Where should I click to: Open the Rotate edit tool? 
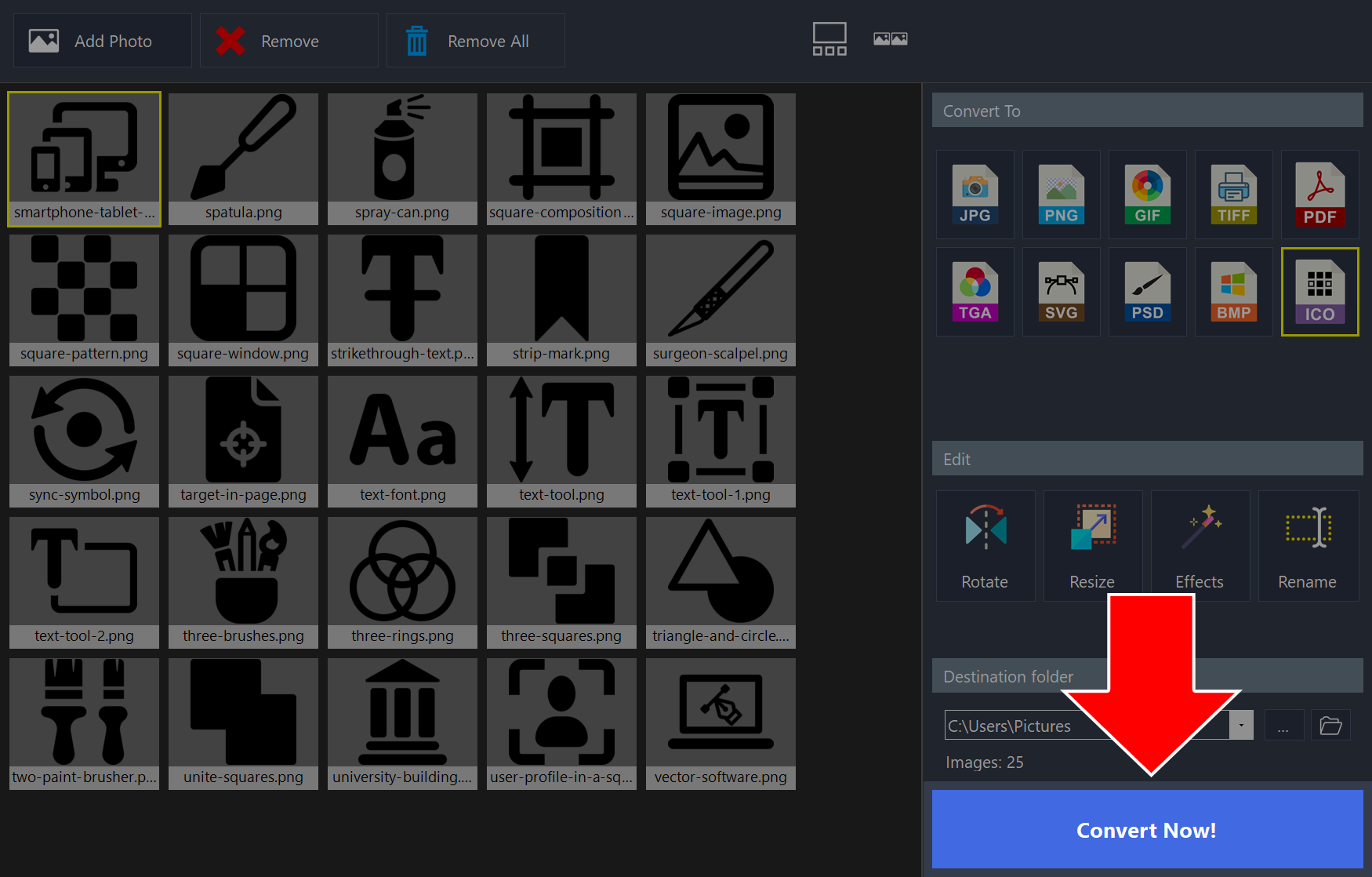click(985, 546)
